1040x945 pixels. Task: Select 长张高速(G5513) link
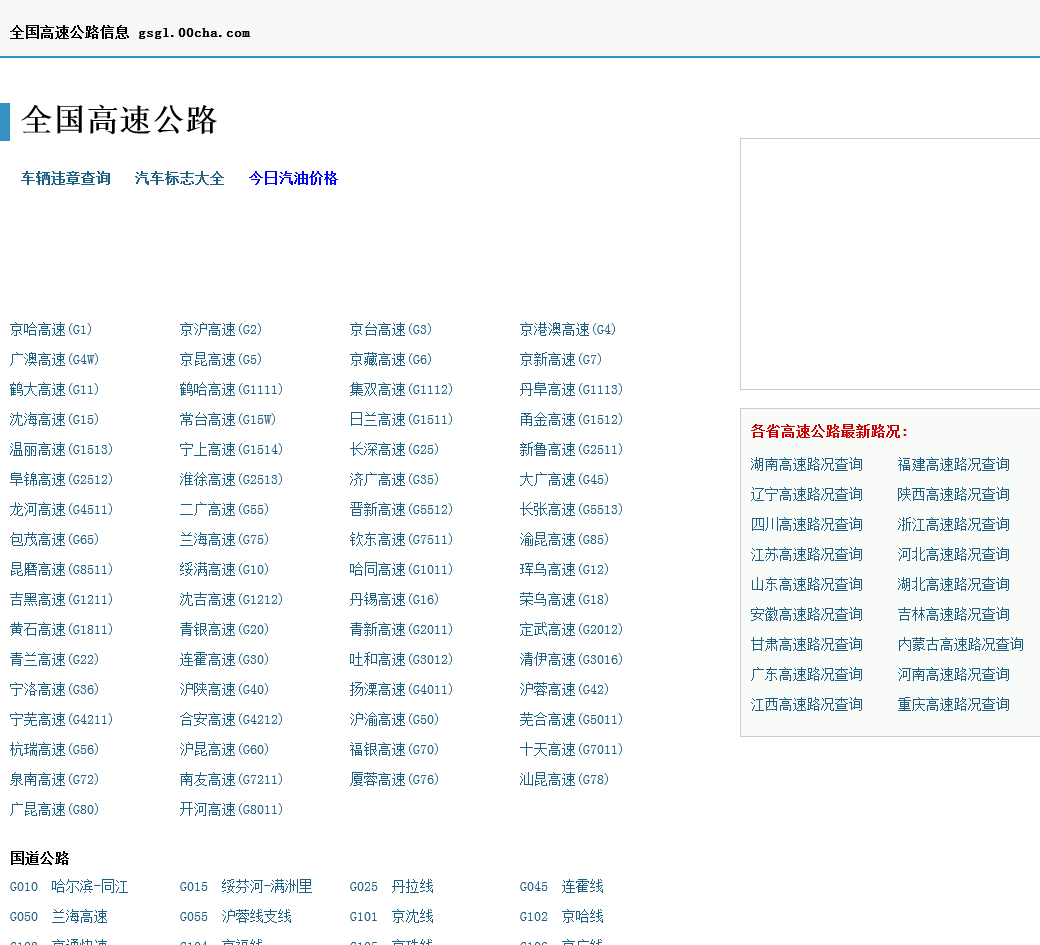[570, 509]
